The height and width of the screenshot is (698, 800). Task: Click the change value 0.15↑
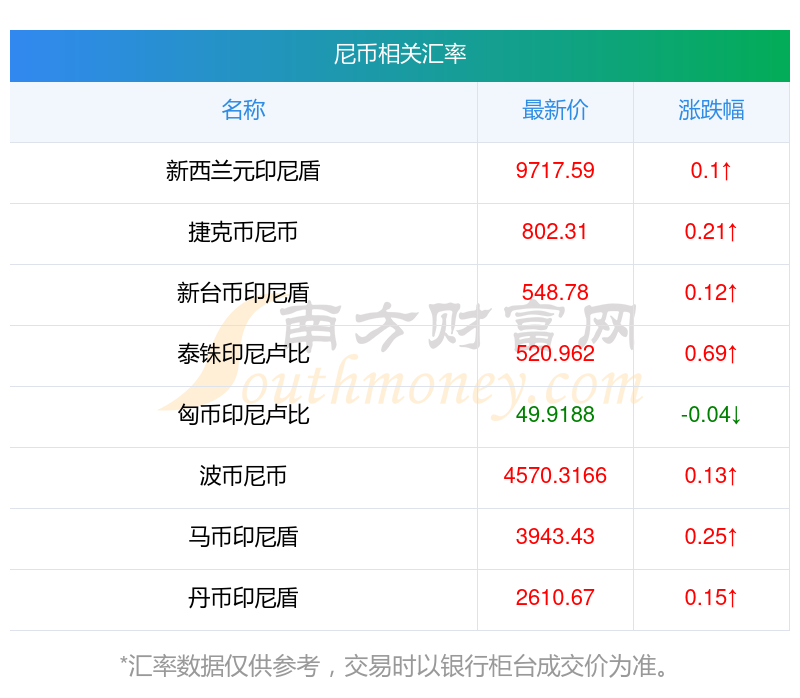pyautogui.click(x=711, y=597)
